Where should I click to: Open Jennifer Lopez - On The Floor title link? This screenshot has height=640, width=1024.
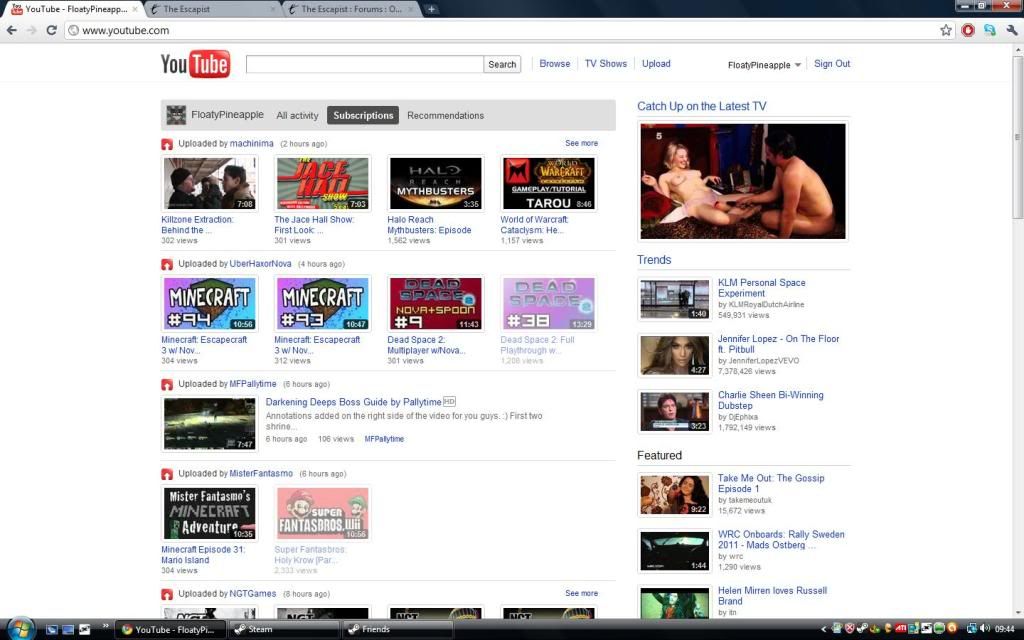click(778, 344)
